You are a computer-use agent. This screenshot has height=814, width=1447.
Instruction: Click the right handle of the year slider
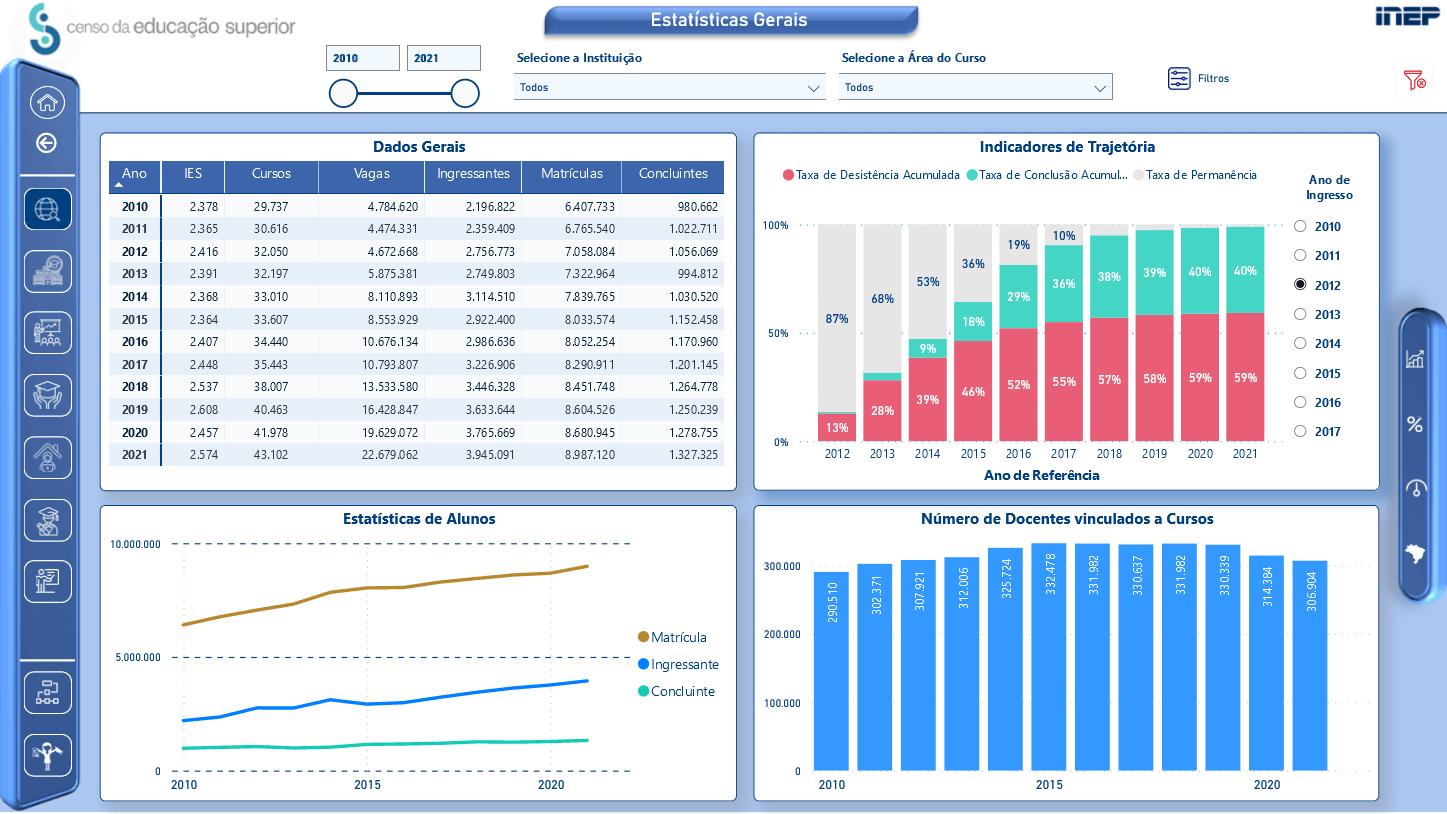pyautogui.click(x=465, y=94)
